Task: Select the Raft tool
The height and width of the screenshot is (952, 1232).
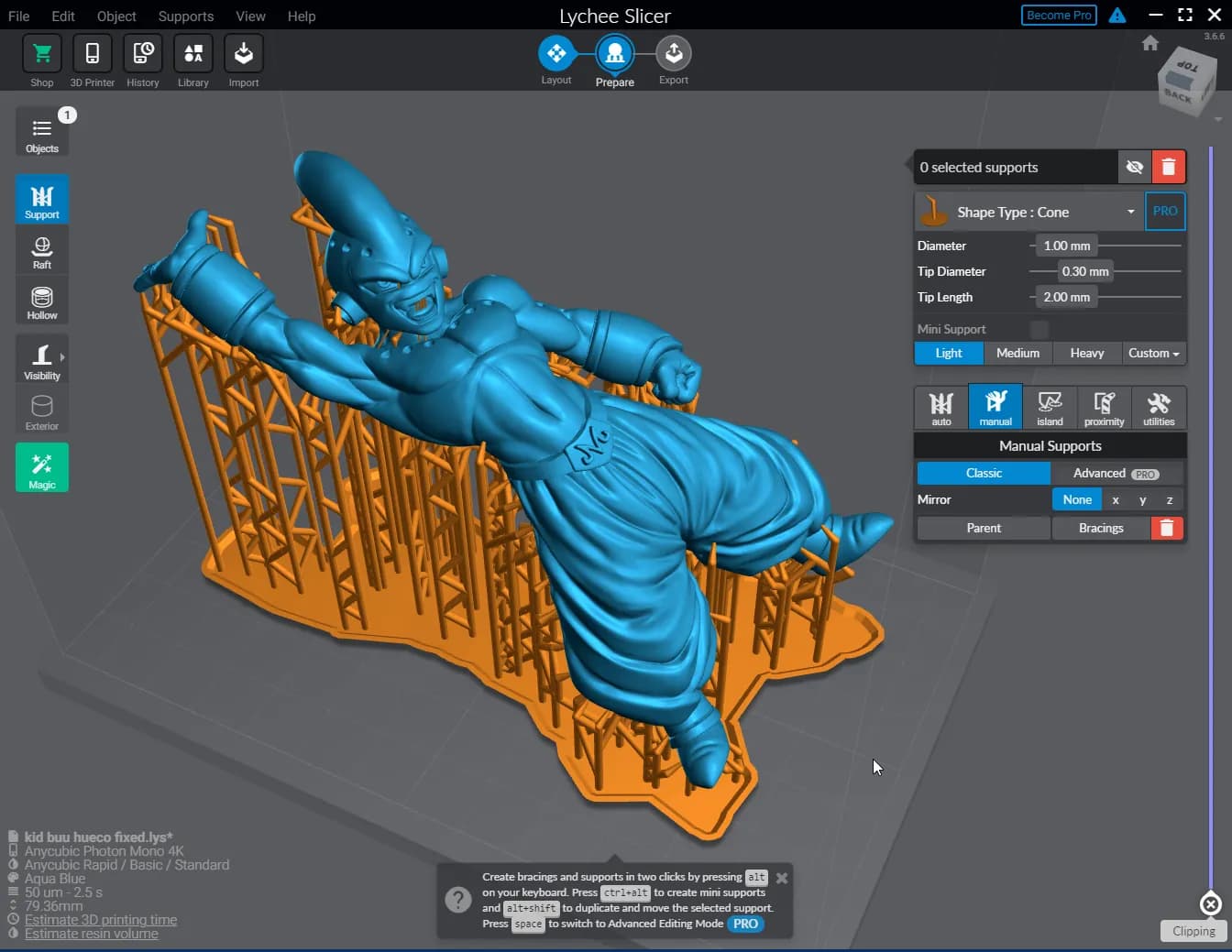Action: pyautogui.click(x=42, y=250)
